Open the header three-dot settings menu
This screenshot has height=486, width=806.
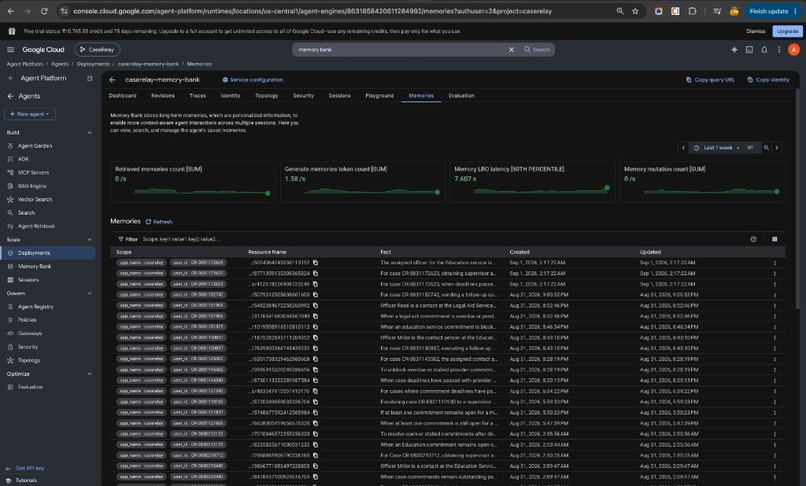click(779, 49)
